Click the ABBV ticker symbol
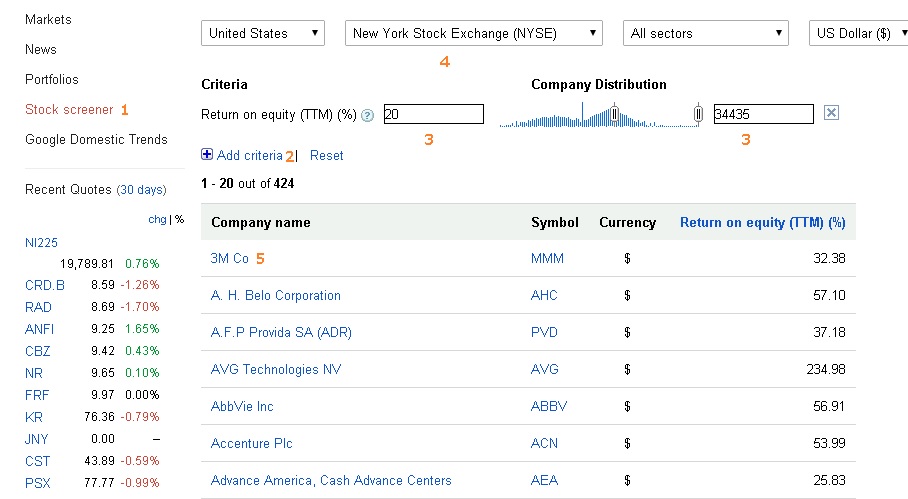Screen dimensions: 908x499 (548, 406)
